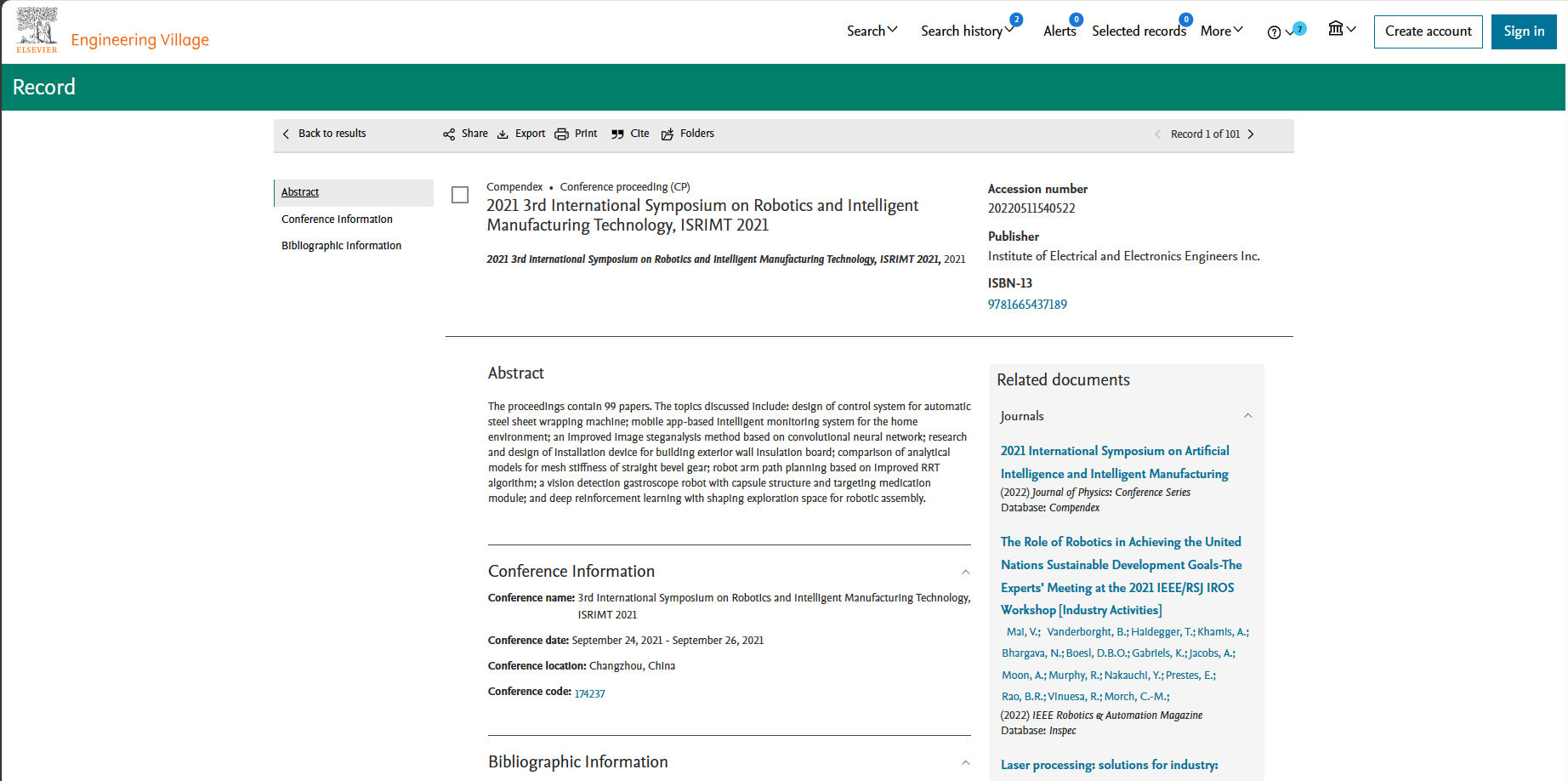Click the Folders icon
The image size is (1568, 781).
[668, 134]
